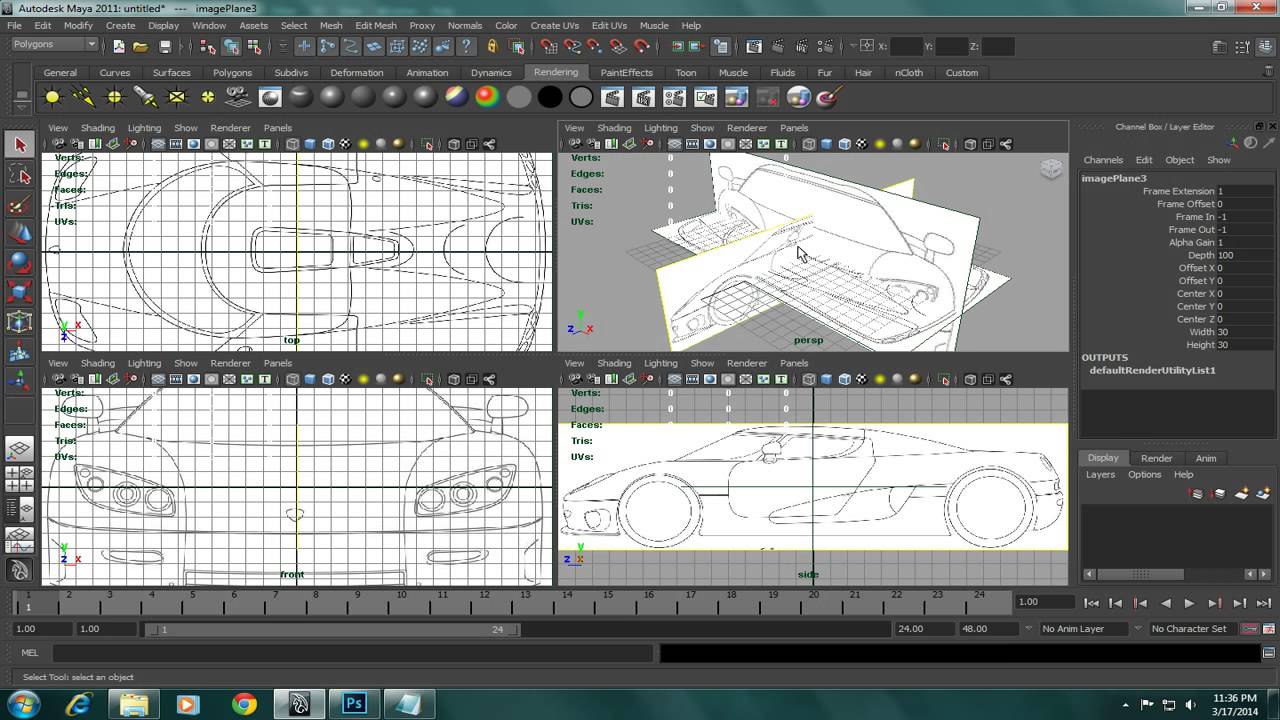This screenshot has height=720, width=1280.
Task: Select the Move tool in toolbox
Action: click(x=20, y=233)
